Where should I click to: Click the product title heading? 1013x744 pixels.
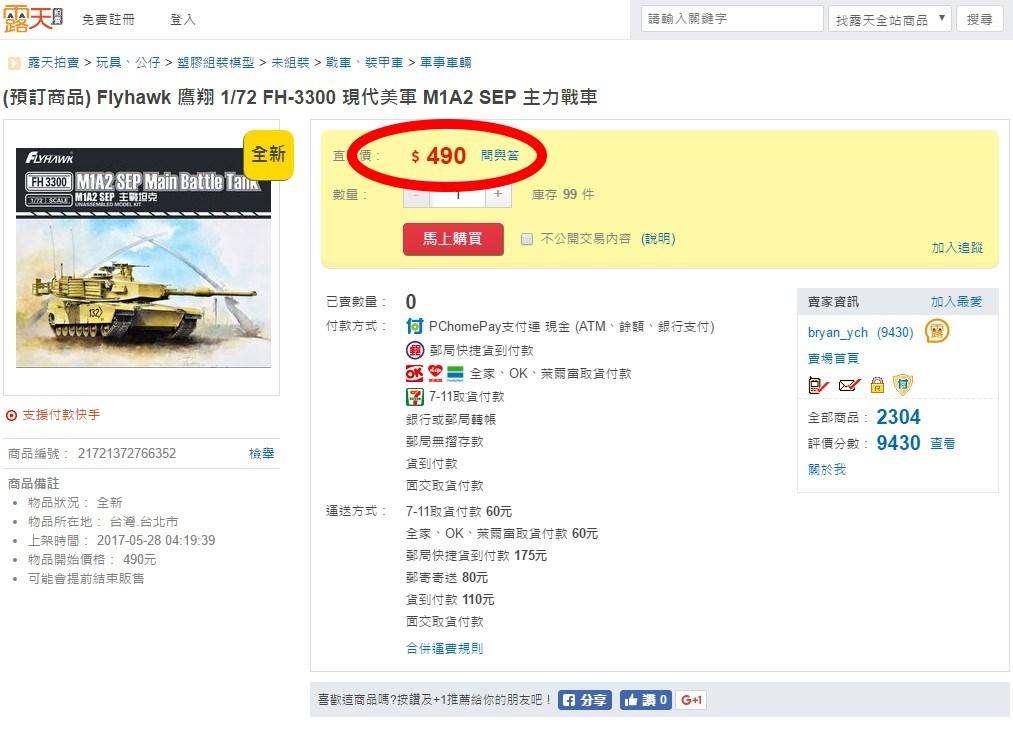[300, 98]
